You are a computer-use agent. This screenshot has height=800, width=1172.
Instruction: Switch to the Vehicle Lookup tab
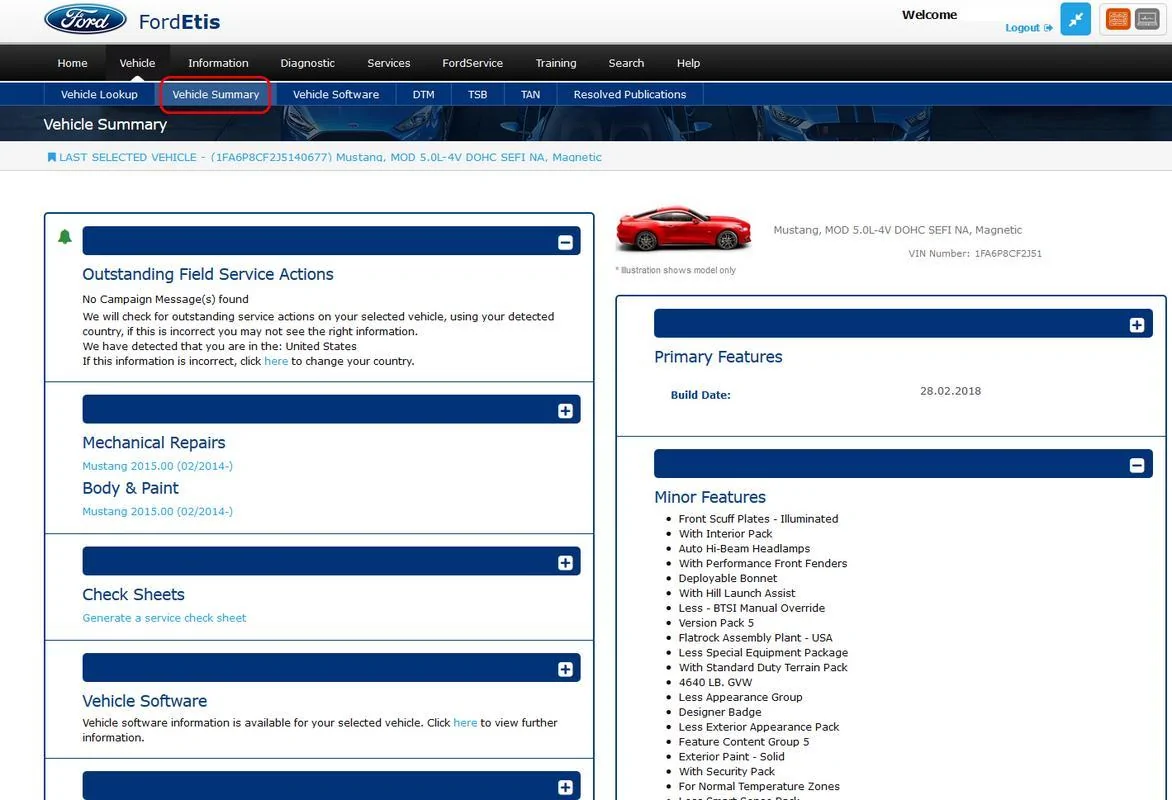pos(99,94)
